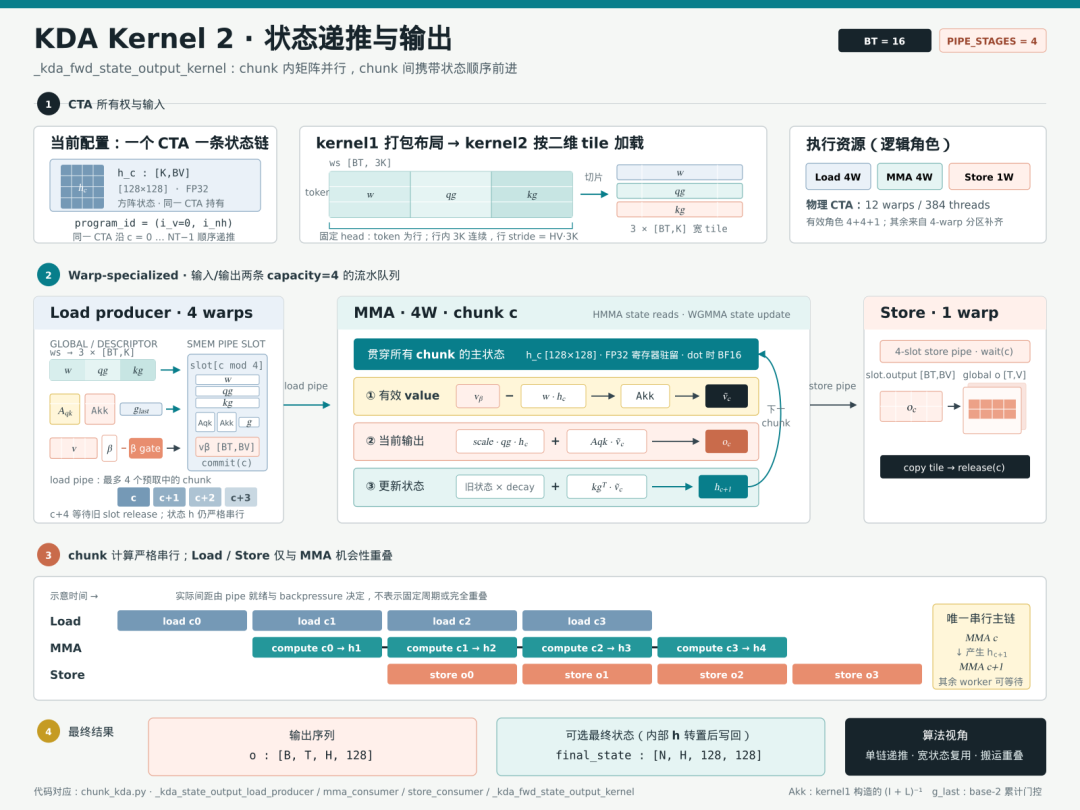Click the BT = 16 badge
1080x810 pixels.
[884, 41]
